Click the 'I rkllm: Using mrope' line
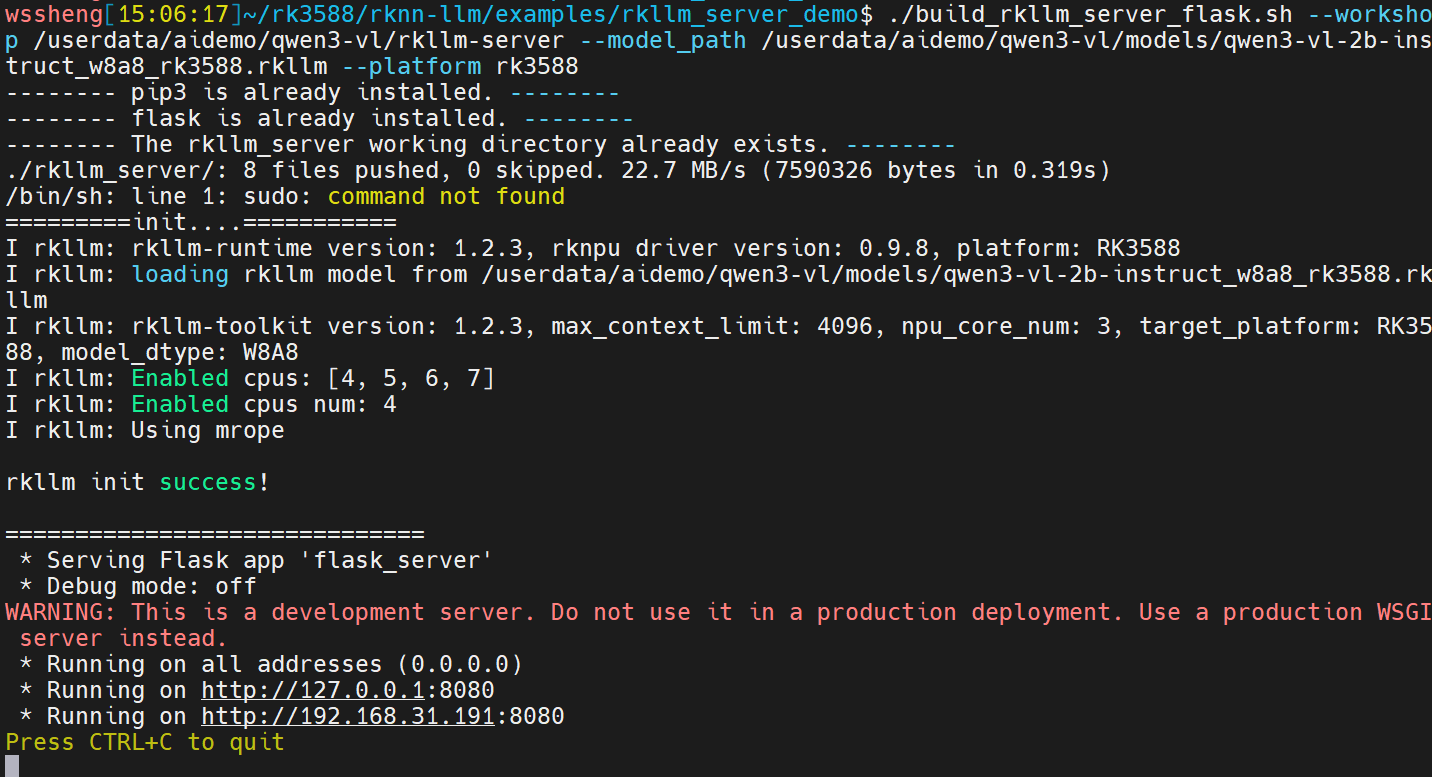The width and height of the screenshot is (1432, 777). [x=145, y=430]
